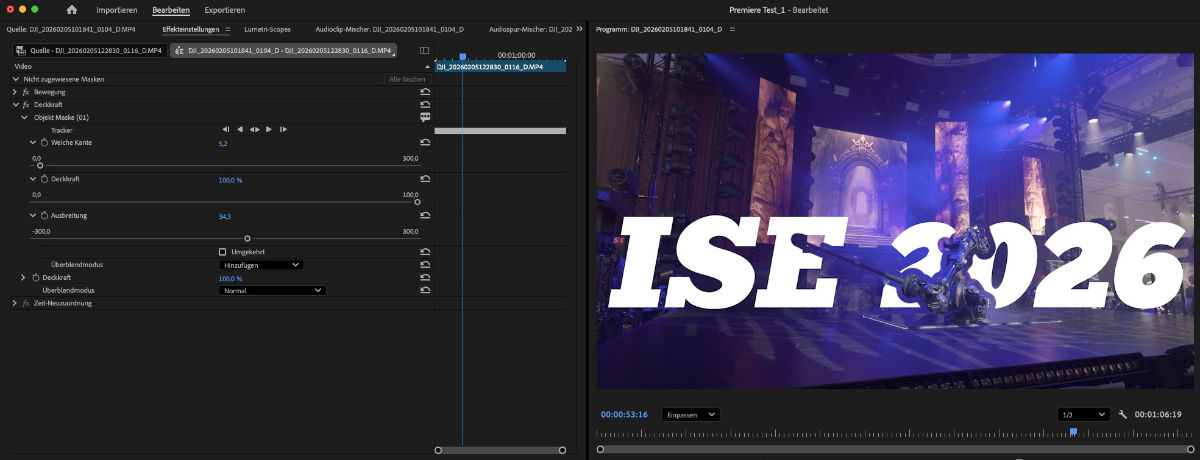Switch to the Importieren workspace tab
The width and height of the screenshot is (1200, 460).
[x=117, y=10]
